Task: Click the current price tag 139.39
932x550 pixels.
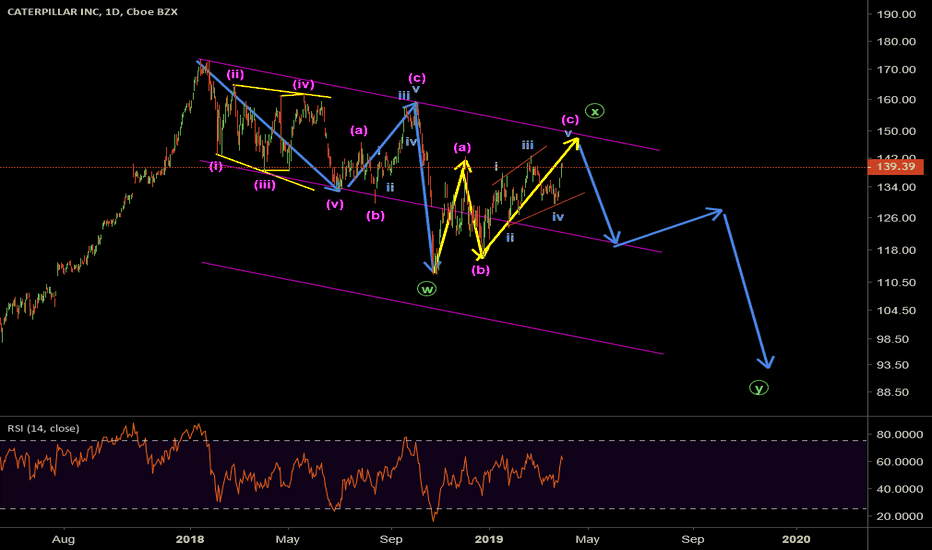Action: [x=896, y=166]
